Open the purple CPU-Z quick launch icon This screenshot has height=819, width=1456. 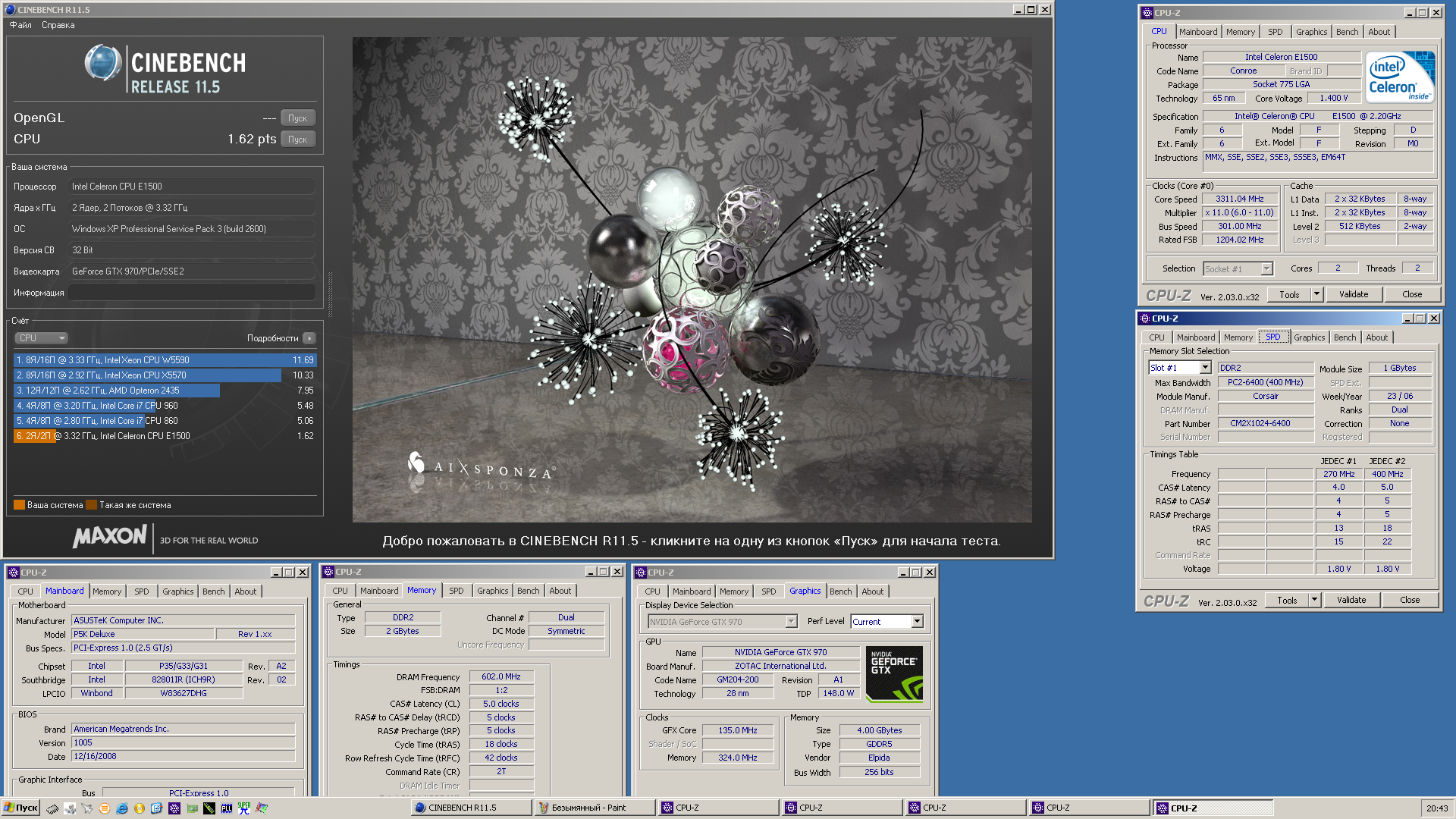coord(174,808)
